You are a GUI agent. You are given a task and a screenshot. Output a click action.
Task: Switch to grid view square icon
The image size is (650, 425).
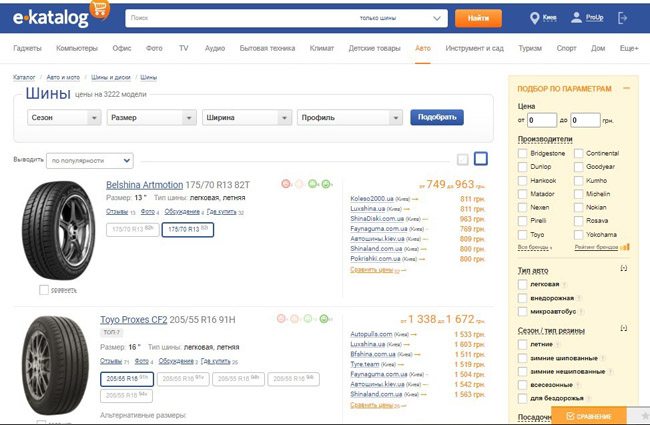pyautogui.click(x=480, y=158)
